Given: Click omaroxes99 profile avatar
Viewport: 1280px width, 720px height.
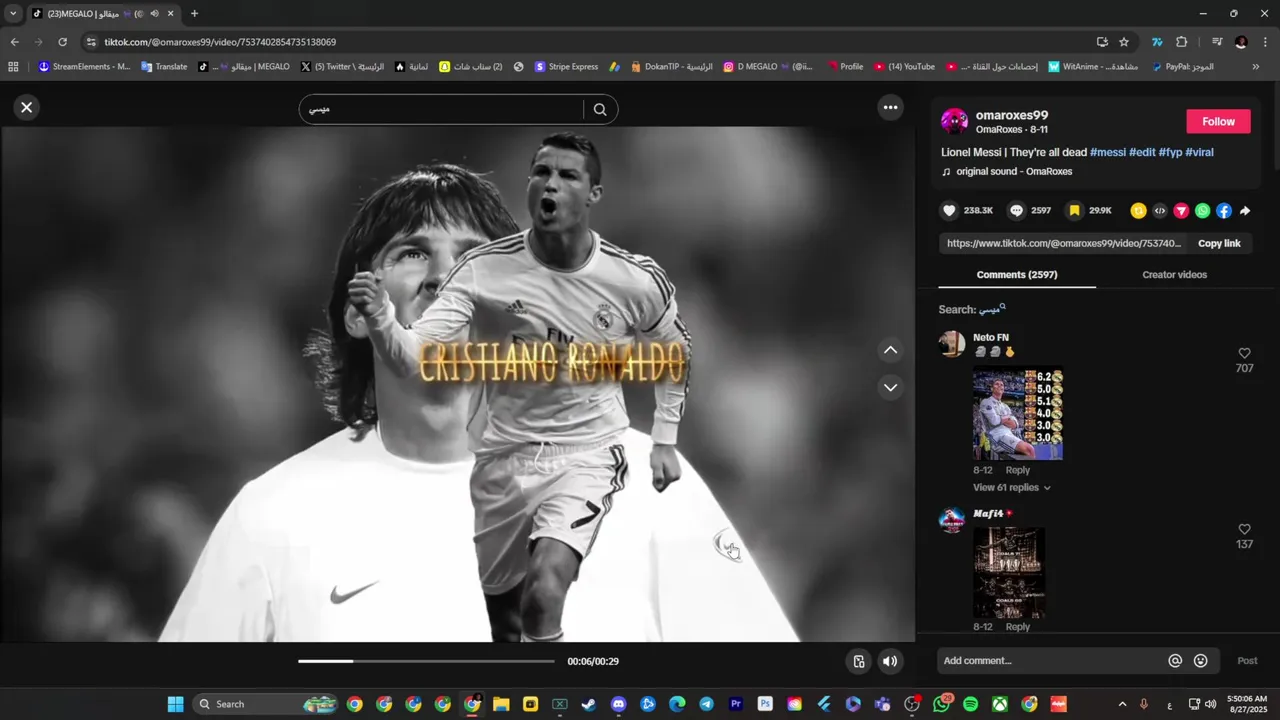Looking at the screenshot, I should click(954, 122).
